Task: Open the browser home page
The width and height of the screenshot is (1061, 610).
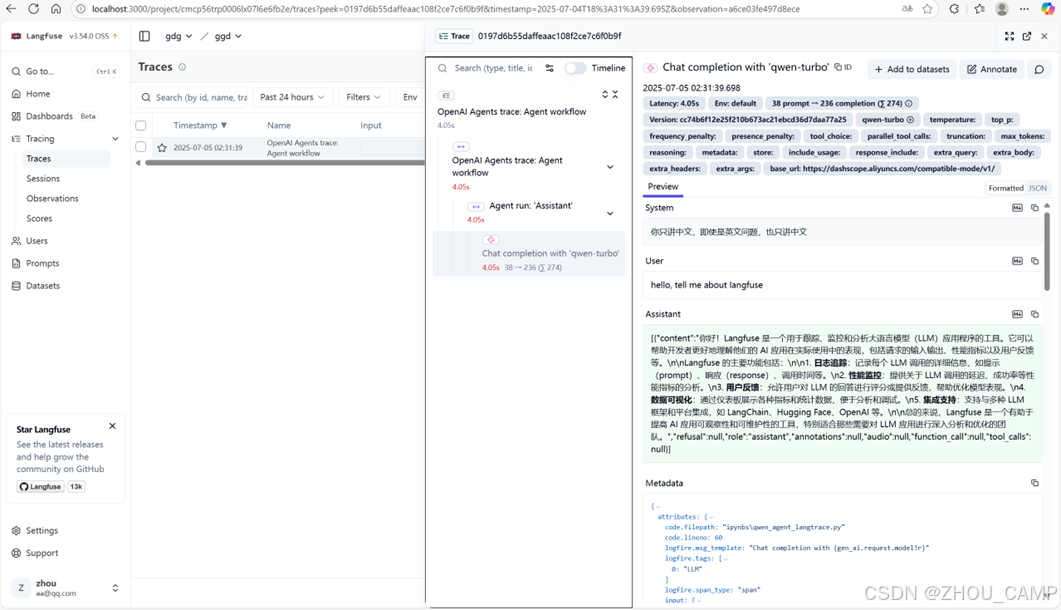Action: 55,9
